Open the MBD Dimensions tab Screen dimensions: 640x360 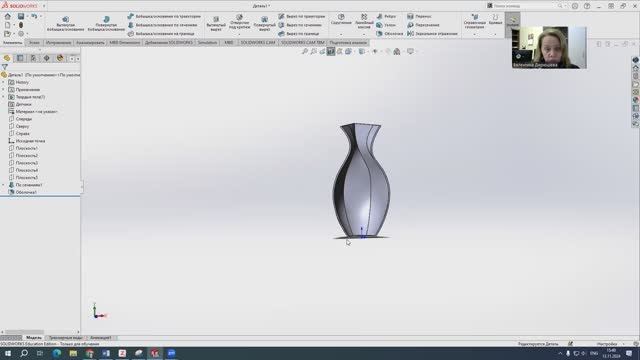(x=124, y=42)
